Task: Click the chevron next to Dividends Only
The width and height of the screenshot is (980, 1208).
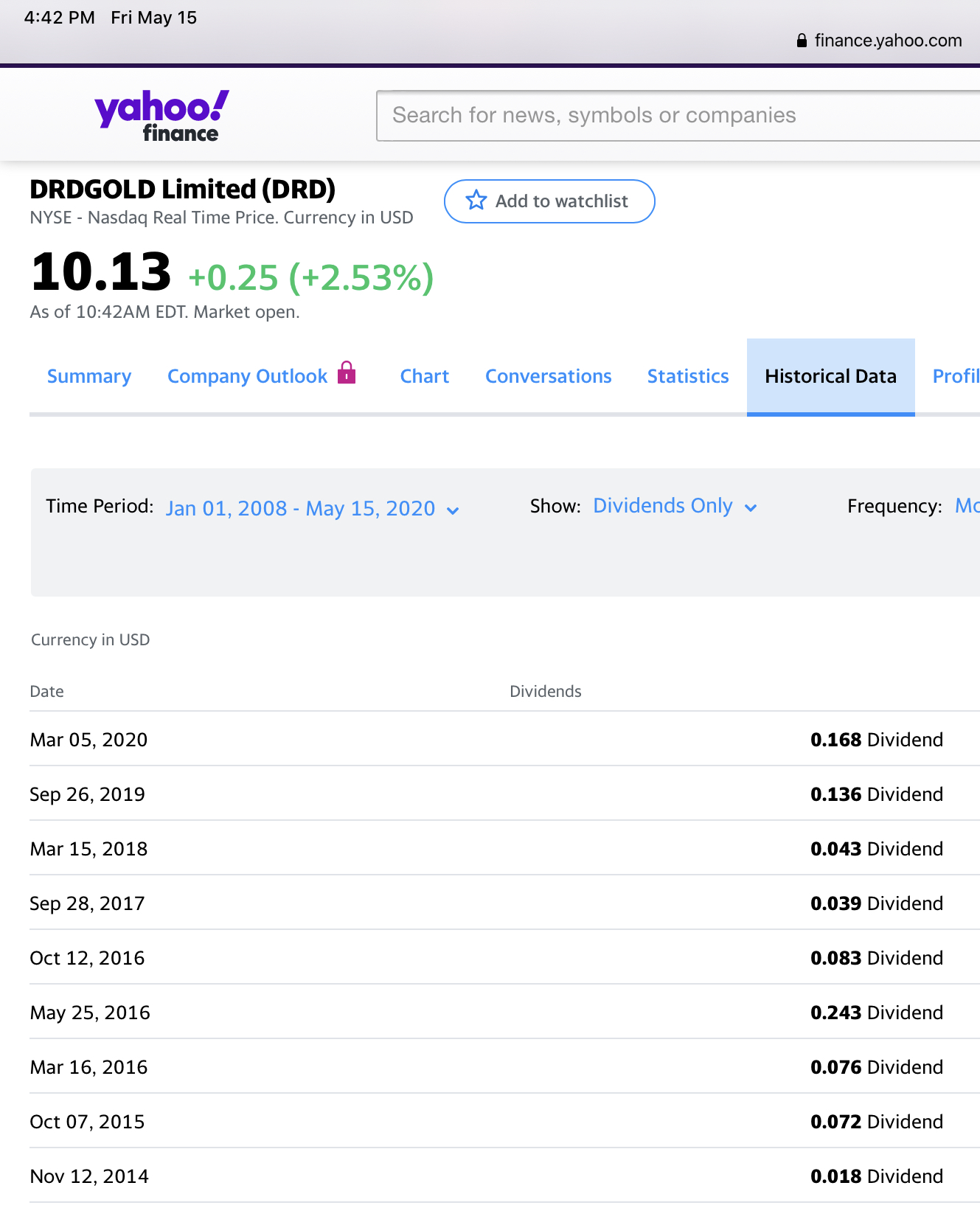Action: click(x=751, y=507)
